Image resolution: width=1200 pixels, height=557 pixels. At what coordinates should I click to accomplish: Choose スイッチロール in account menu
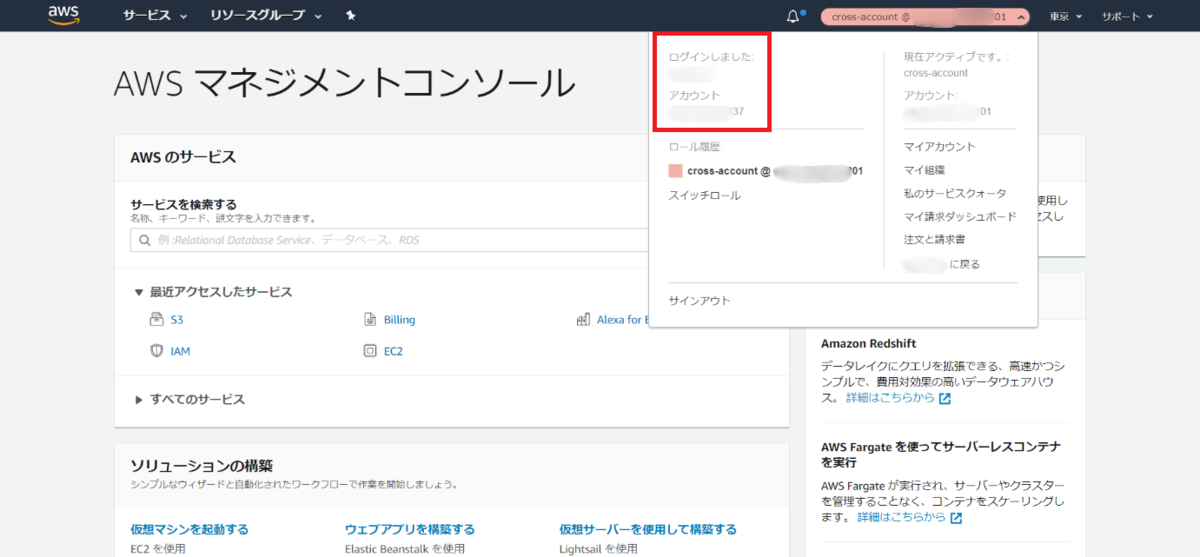coord(704,196)
